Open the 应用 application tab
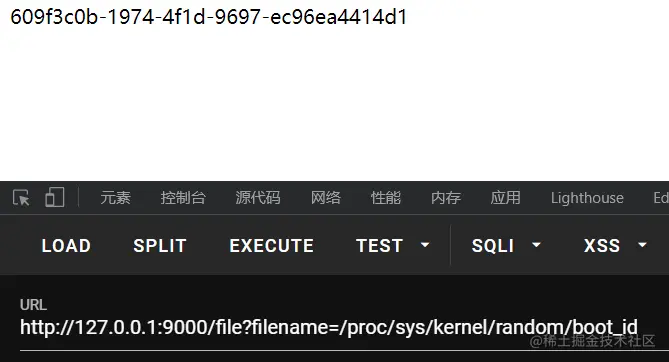The height and width of the screenshot is (362, 669). tap(506, 198)
